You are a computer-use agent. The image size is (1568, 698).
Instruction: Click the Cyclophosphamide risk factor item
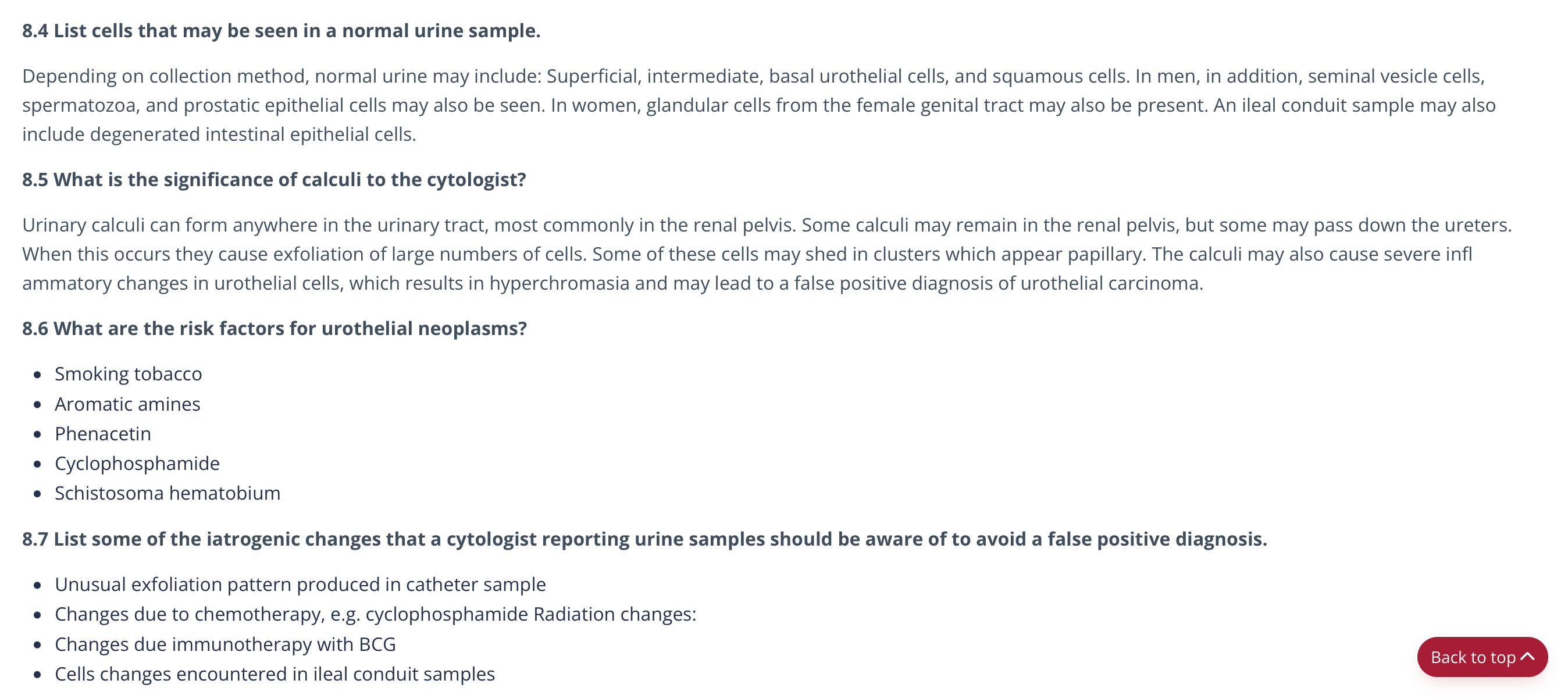pyautogui.click(x=137, y=464)
